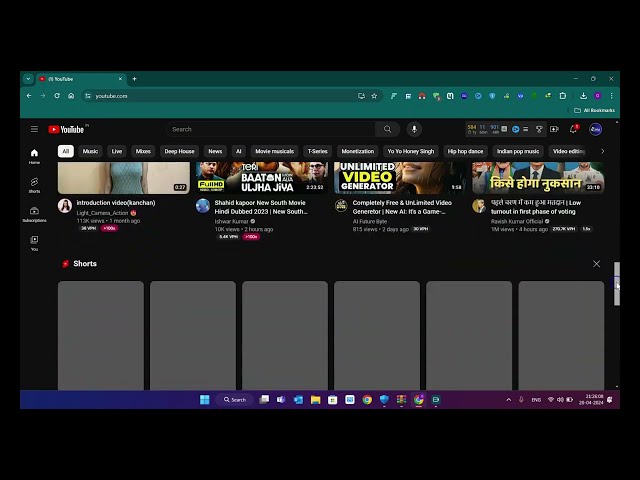Click the Unlimited Video Generator thumbnail
The width and height of the screenshot is (640, 480).
[x=400, y=178]
